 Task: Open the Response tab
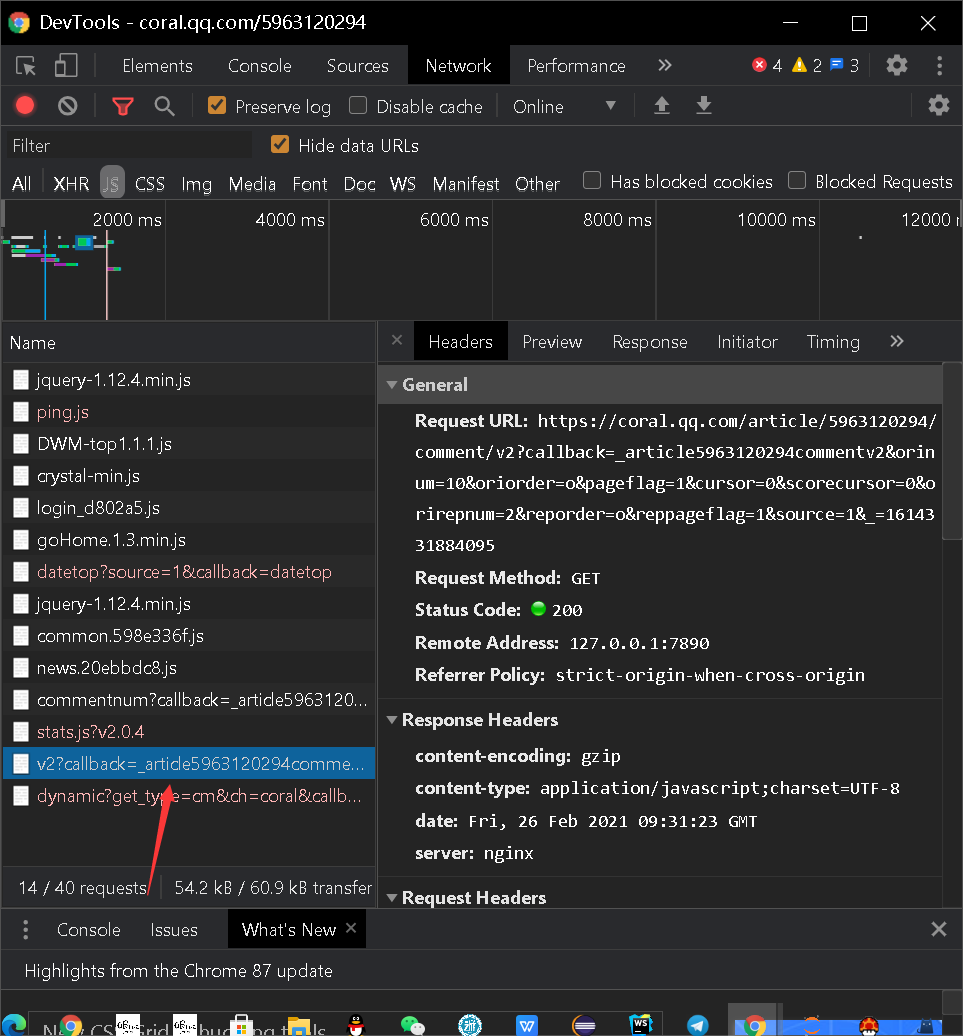pos(650,342)
